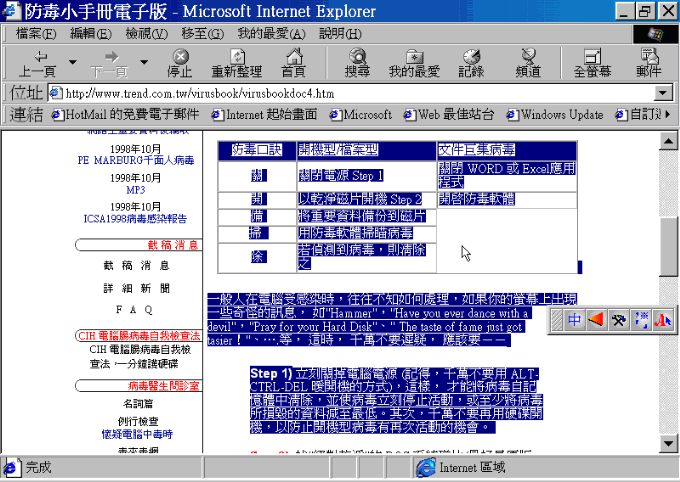Screen dimensions: 680x482
Task: Open the History (記錄) pane
Action: 471,63
